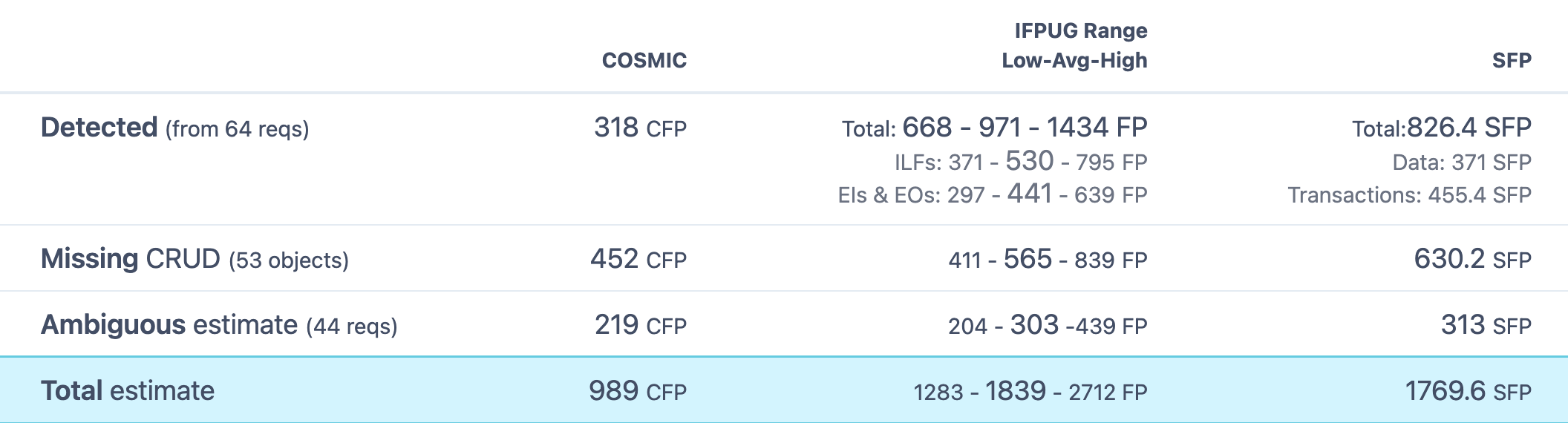1568x423 pixels.
Task: Click the 630.2 SFP value
Action: pos(1472,259)
